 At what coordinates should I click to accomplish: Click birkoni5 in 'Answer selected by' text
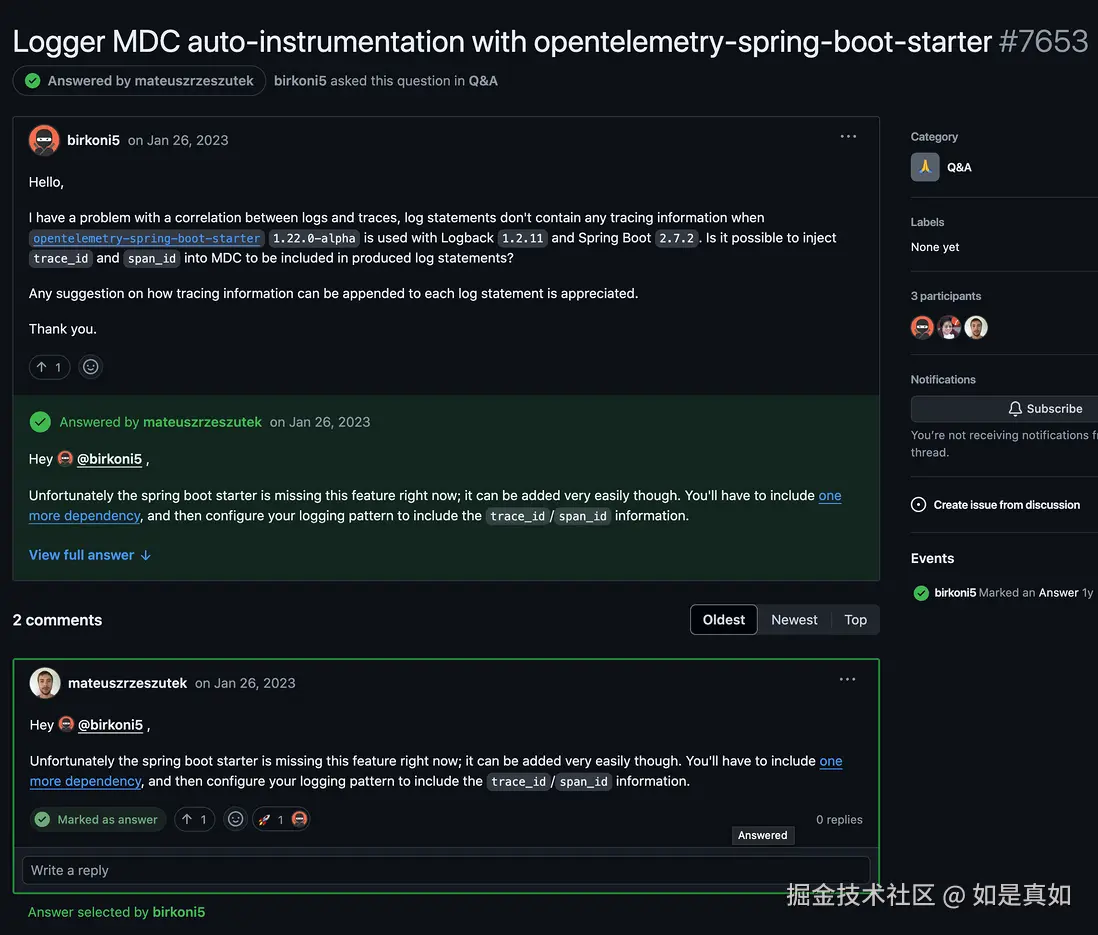point(179,912)
